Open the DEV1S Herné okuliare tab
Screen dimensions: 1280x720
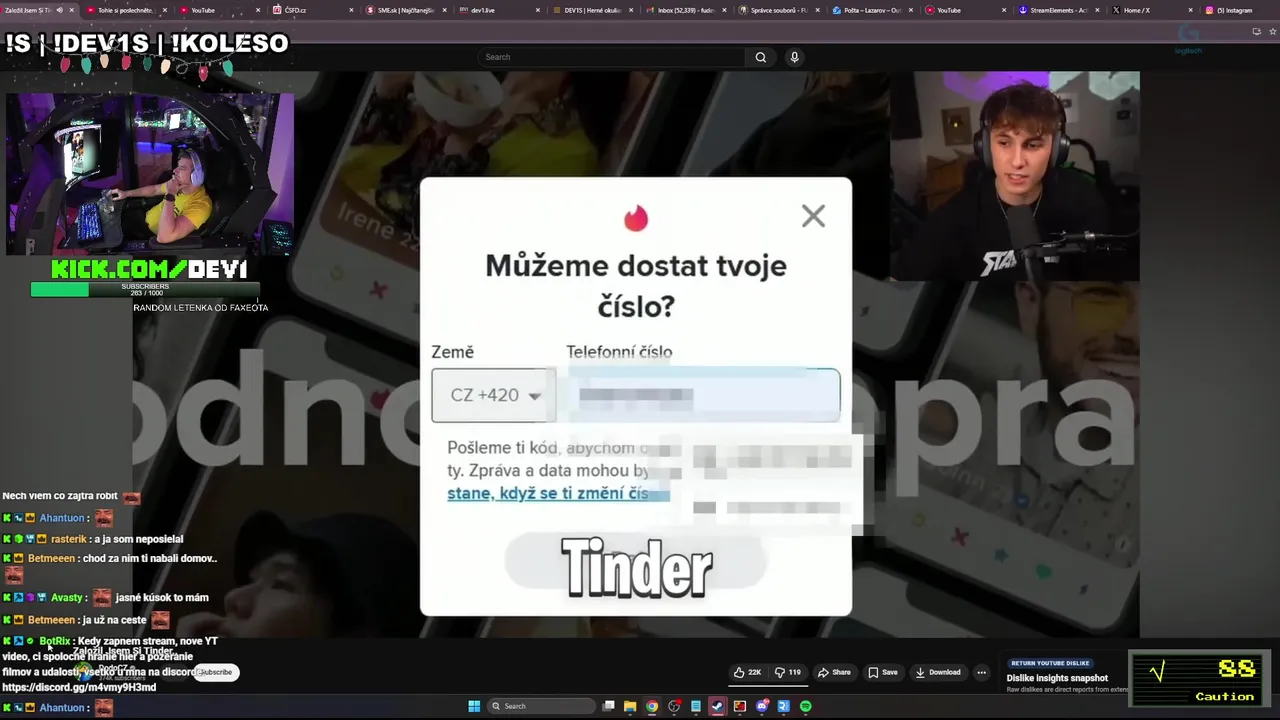pyautogui.click(x=592, y=10)
